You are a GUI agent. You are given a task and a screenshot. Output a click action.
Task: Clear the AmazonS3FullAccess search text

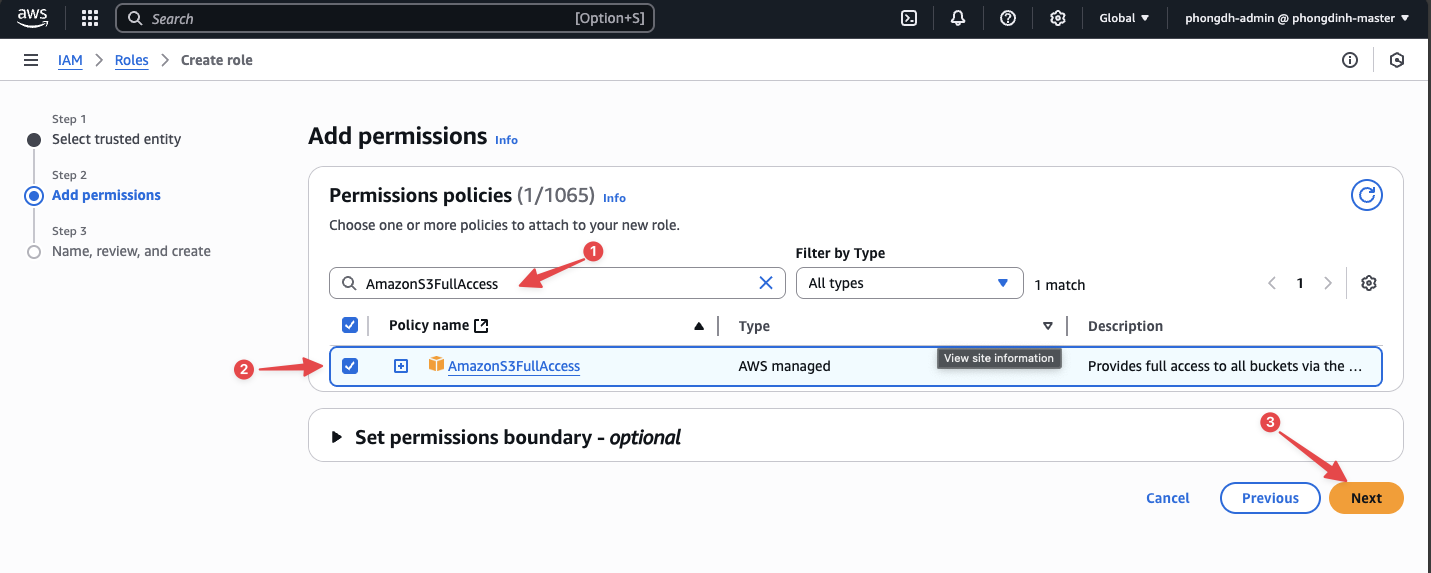[766, 283]
